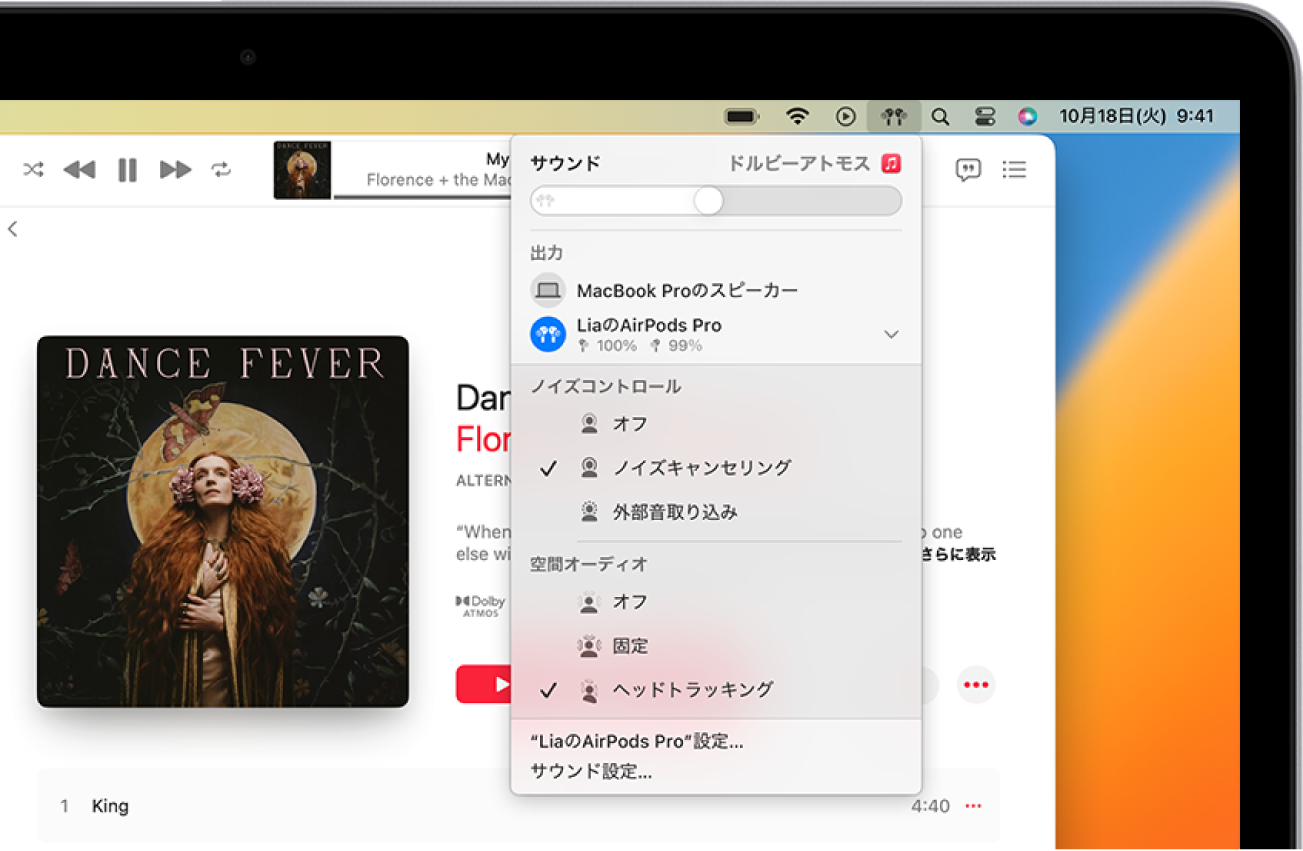Image resolution: width=1303 pixels, height=851 pixels.
Task: Enable shuffle playback in Music
Action: pyautogui.click(x=32, y=169)
